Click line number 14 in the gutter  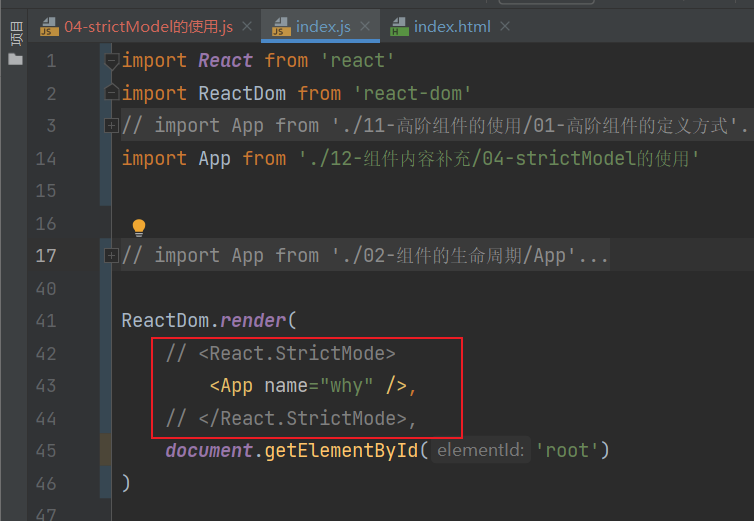click(46, 159)
